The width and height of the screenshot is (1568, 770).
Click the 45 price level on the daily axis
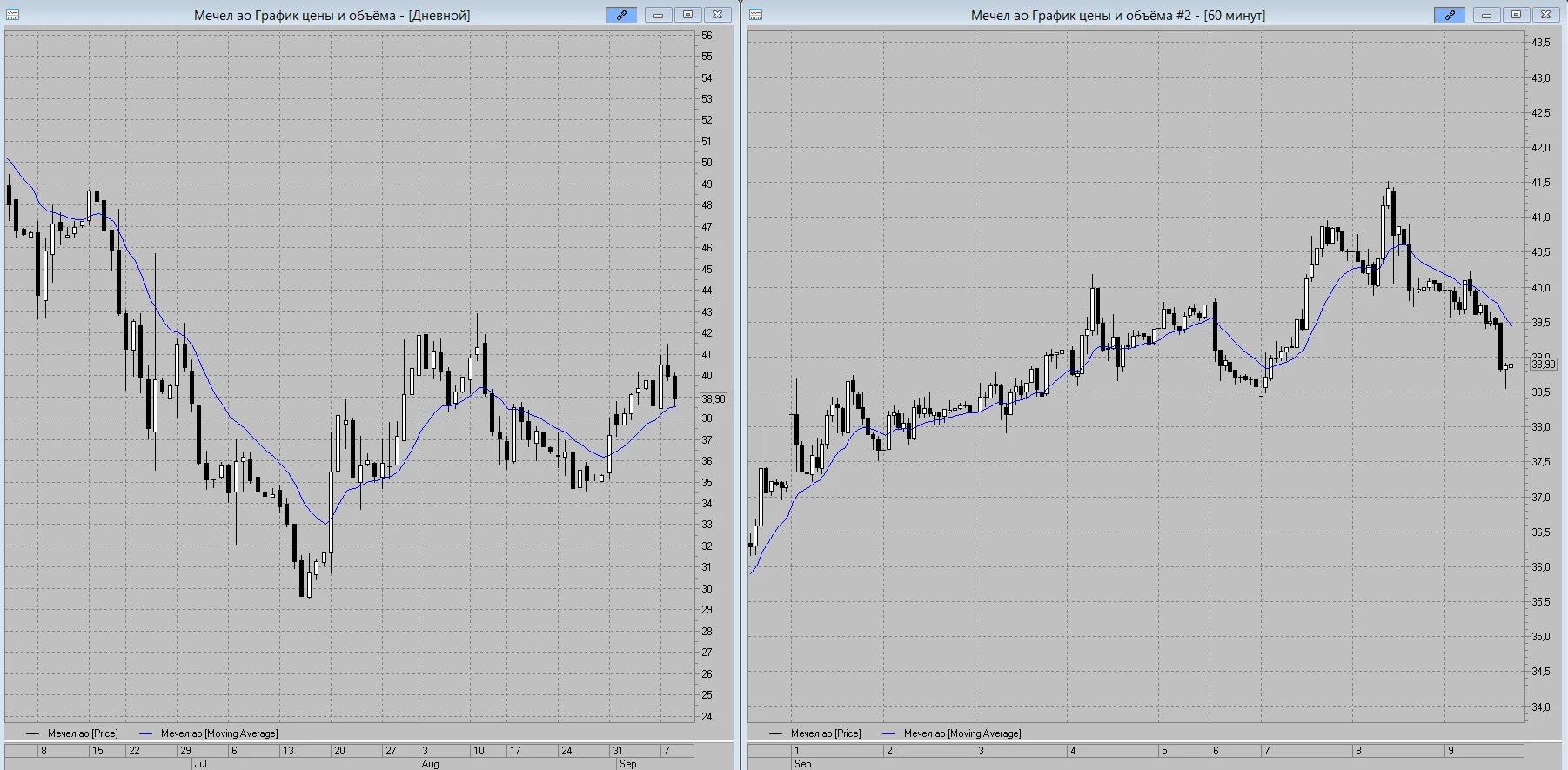click(x=707, y=270)
